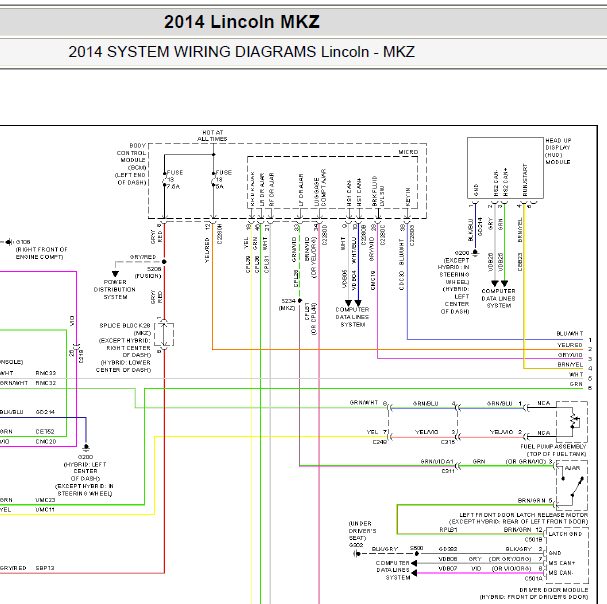Click the 'S234 (MKZ)' splice label

[288, 304]
